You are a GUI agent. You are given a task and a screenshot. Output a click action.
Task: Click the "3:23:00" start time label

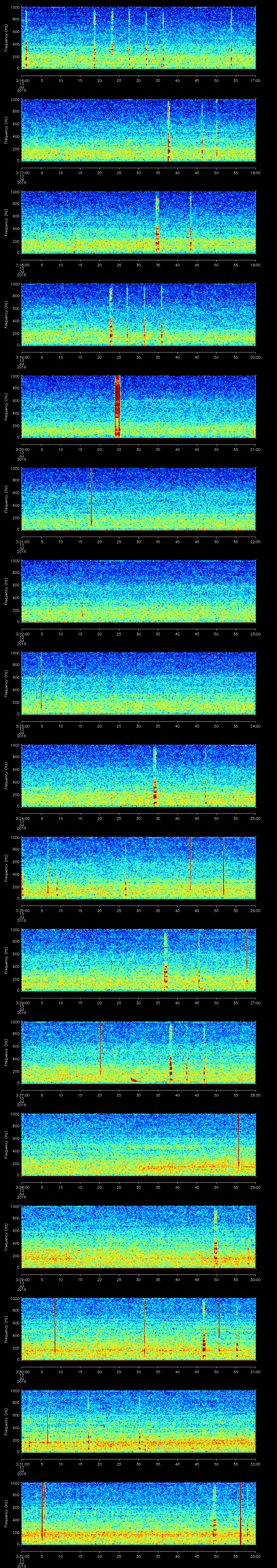(22, 726)
